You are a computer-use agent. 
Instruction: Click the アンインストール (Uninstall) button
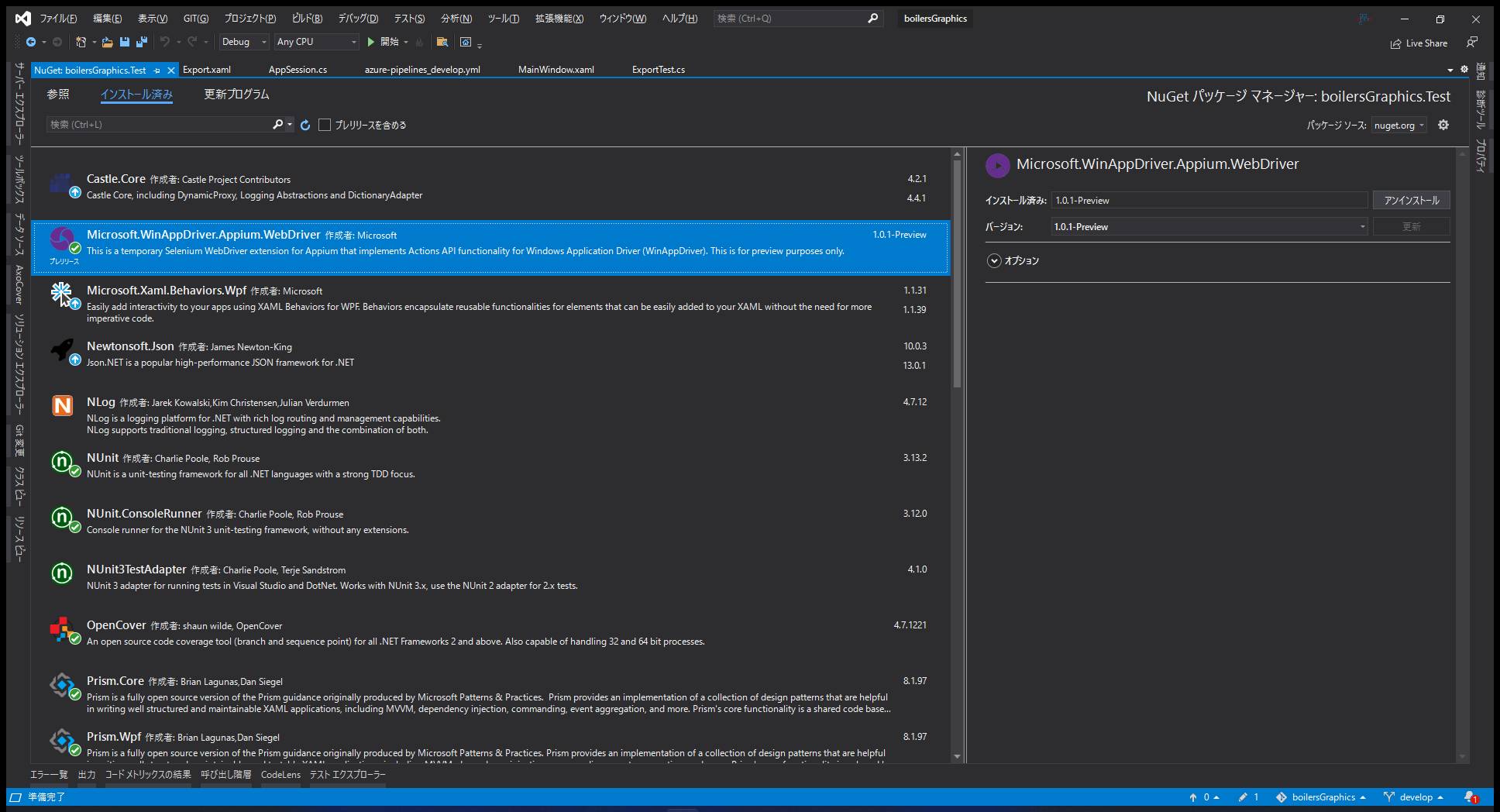pos(1412,201)
